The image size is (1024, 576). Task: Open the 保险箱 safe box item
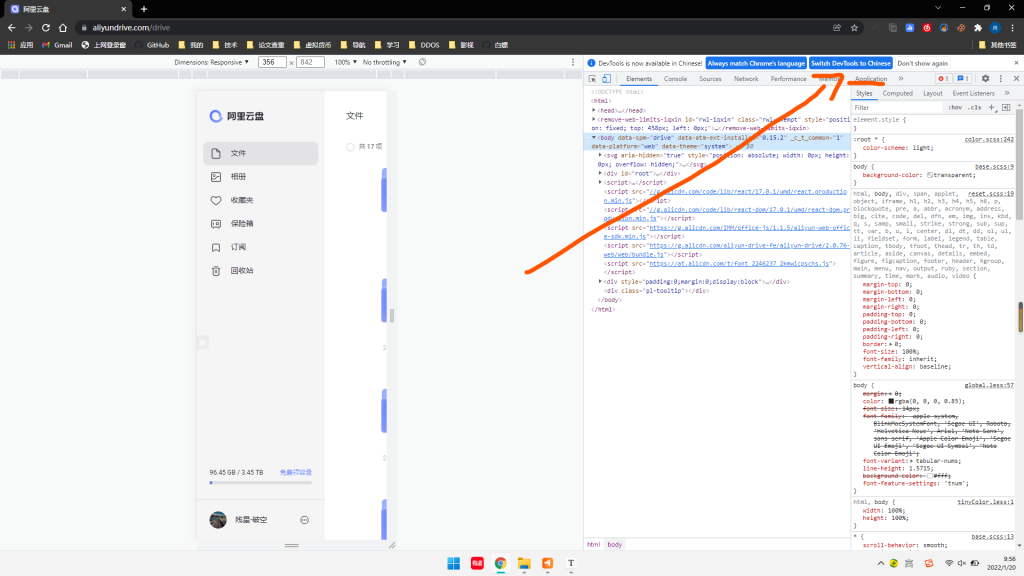[x=261, y=223]
